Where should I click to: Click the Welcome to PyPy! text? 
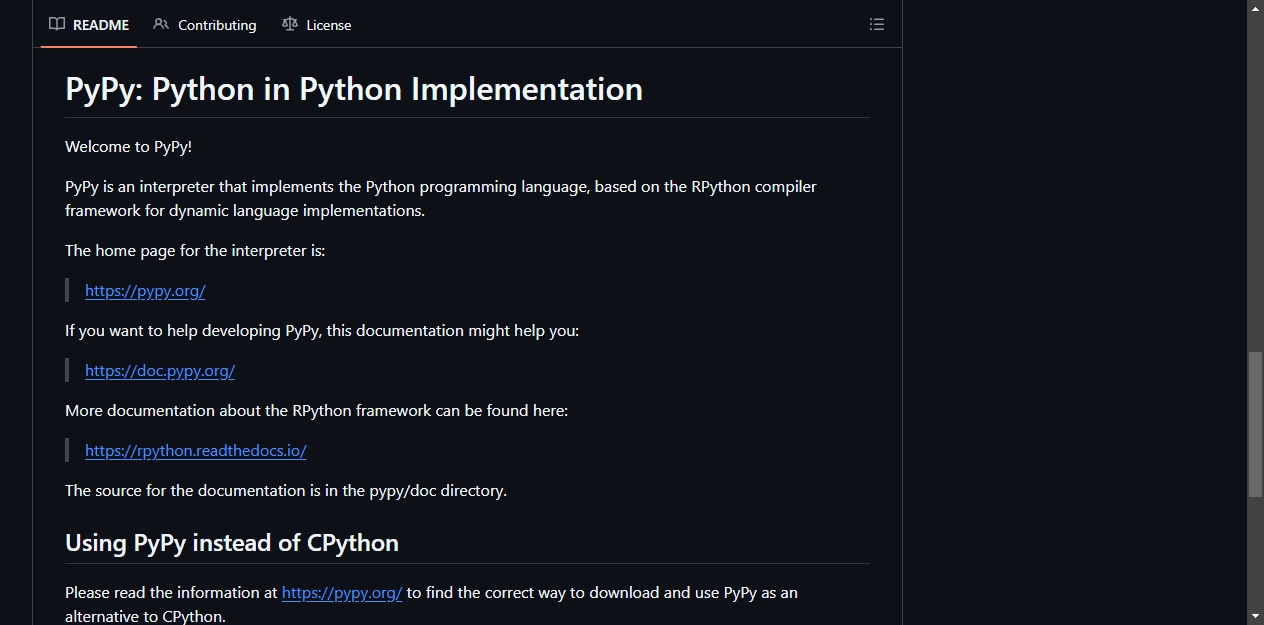(128, 147)
